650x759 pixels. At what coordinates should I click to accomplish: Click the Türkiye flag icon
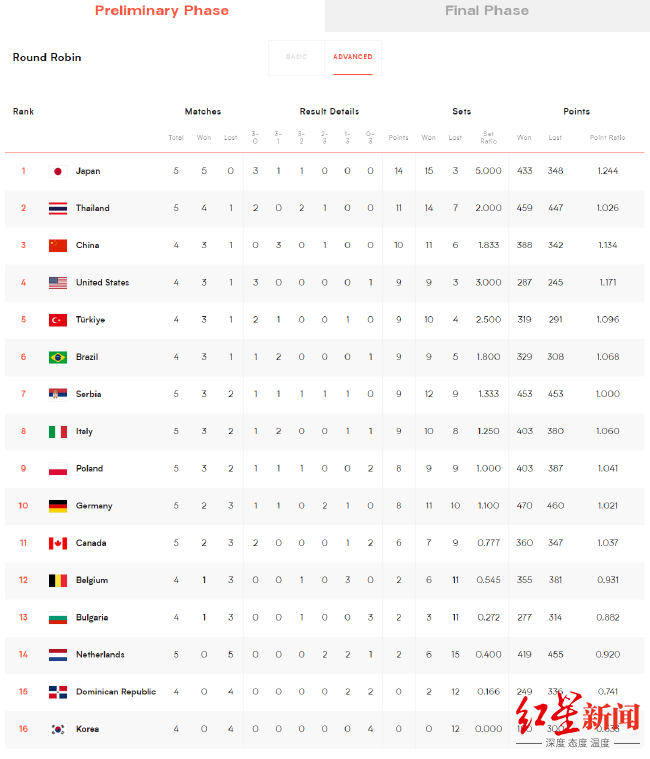coord(58,320)
